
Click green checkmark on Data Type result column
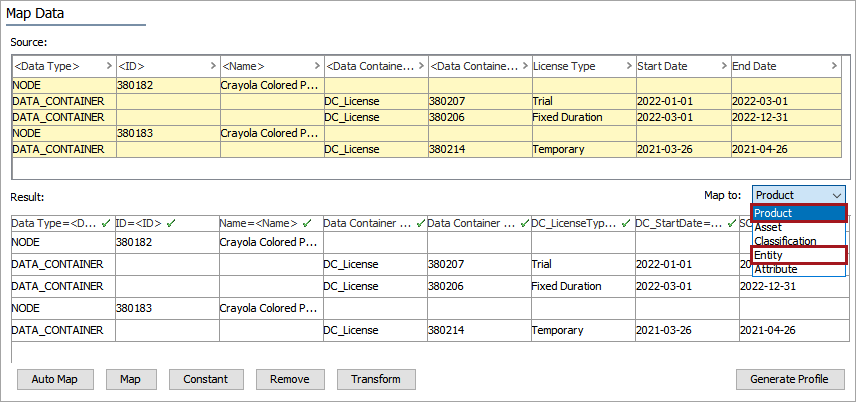pos(106,223)
